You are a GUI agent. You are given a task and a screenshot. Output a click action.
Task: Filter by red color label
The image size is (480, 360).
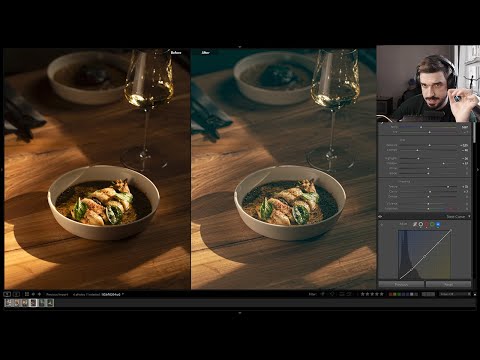point(391,294)
